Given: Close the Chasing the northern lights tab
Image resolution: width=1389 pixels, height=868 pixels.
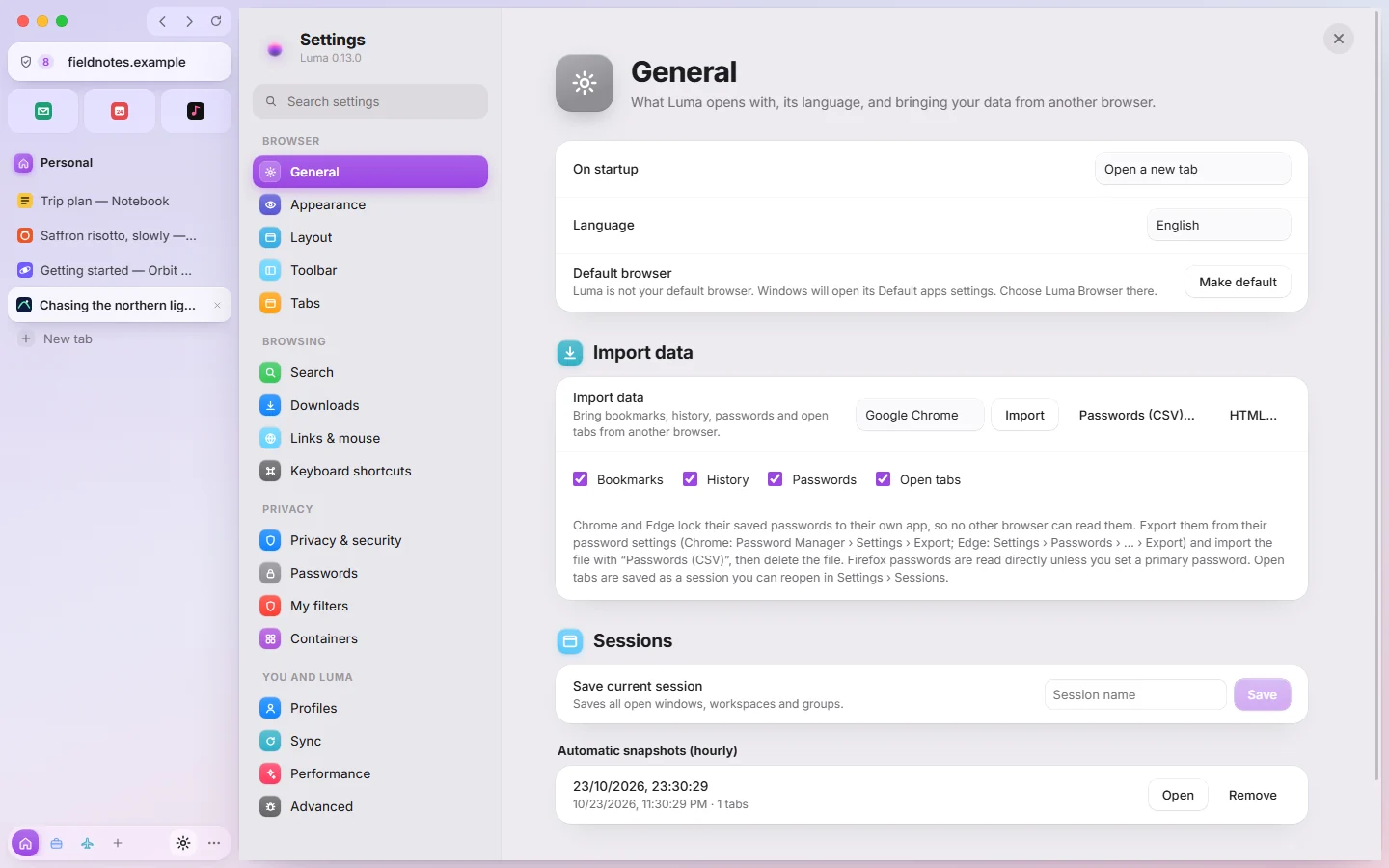Looking at the screenshot, I should coord(217,306).
